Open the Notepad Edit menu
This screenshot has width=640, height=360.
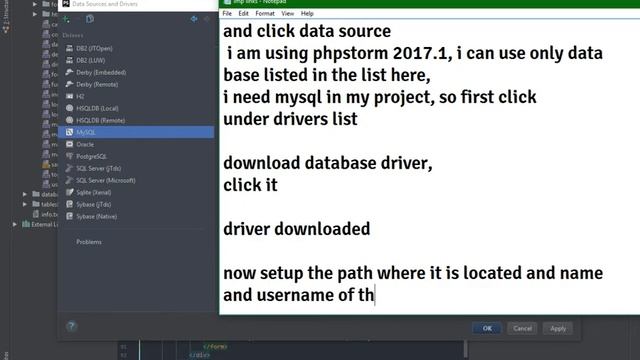pyautogui.click(x=243, y=13)
